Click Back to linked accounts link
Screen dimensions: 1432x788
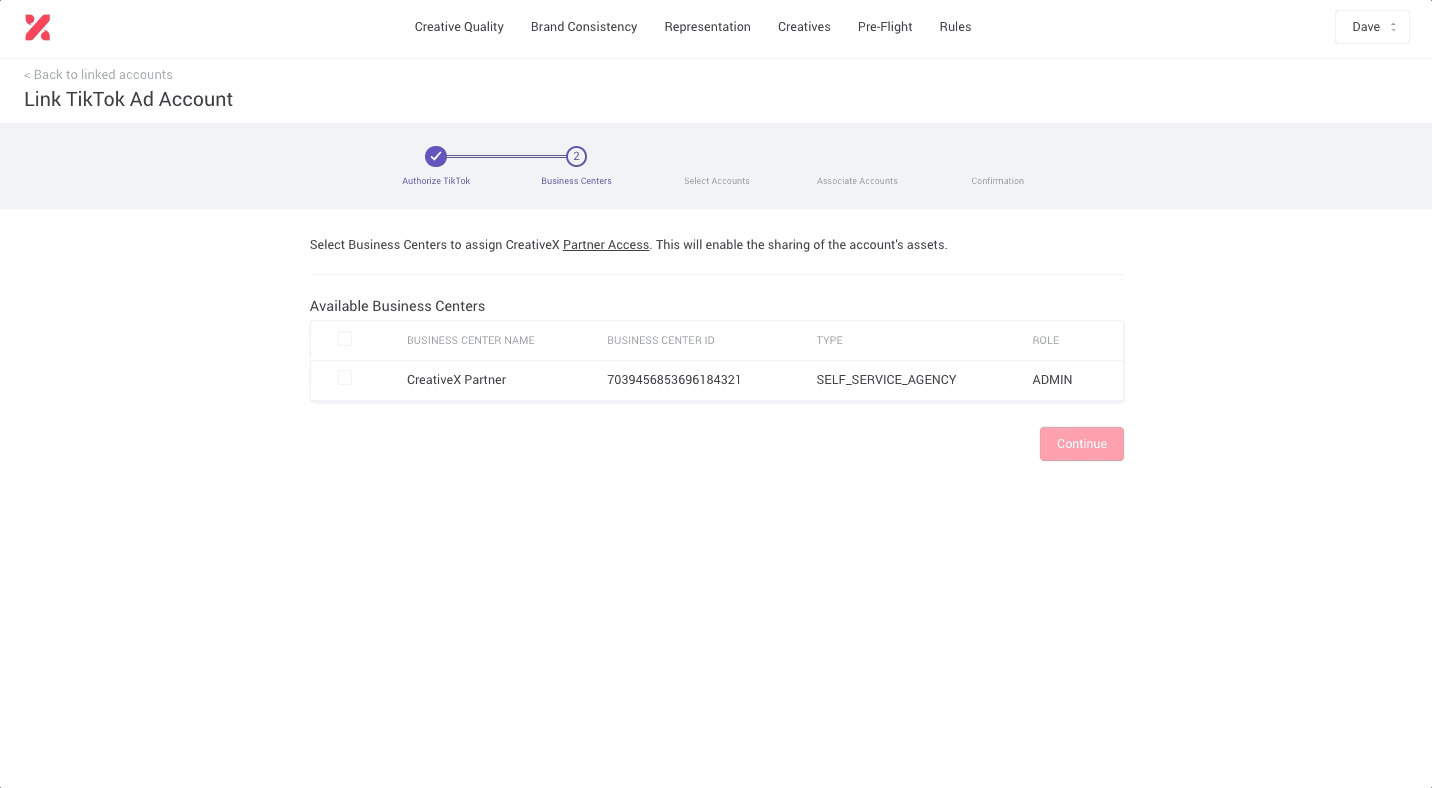click(x=98, y=75)
